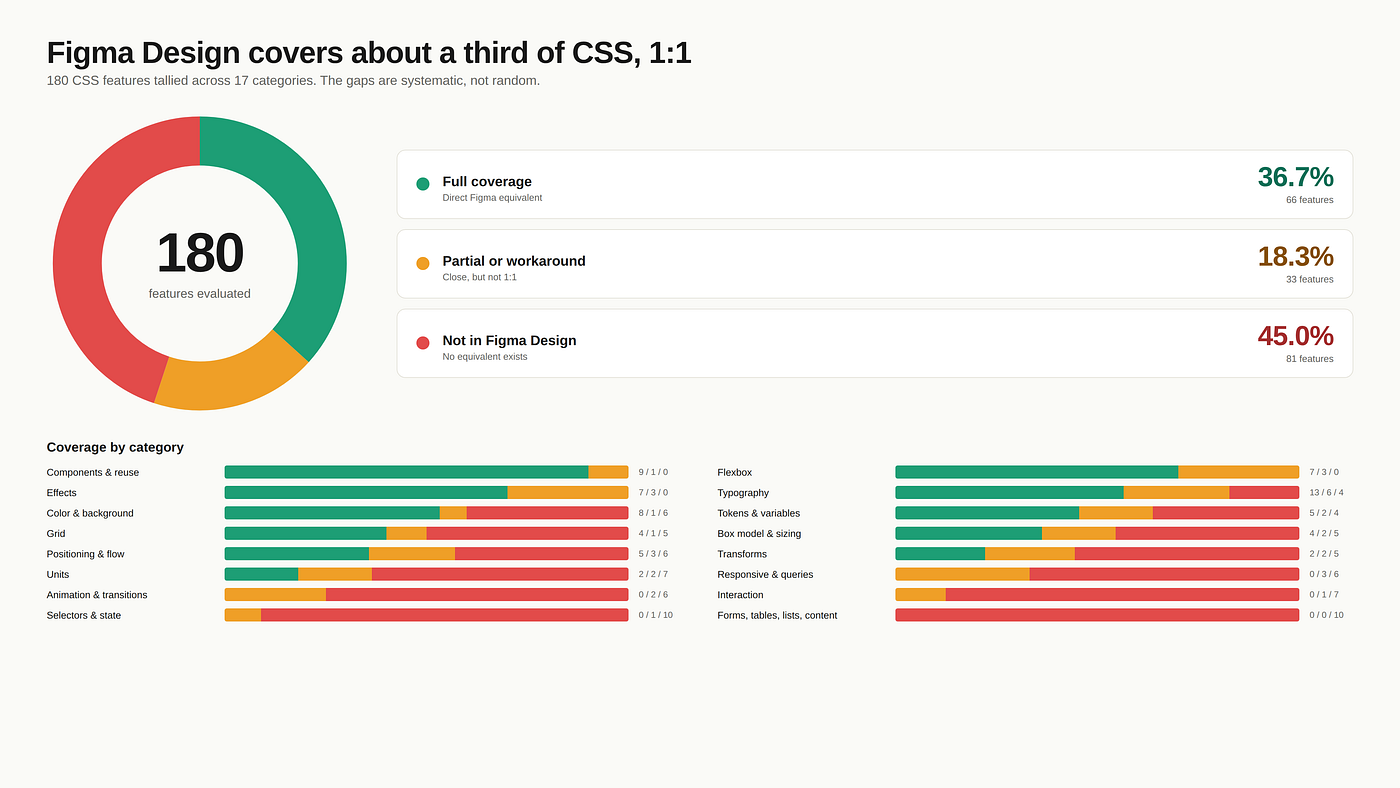The width and height of the screenshot is (1400, 788).
Task: Click the Box model & sizing label
Action: 759,534
